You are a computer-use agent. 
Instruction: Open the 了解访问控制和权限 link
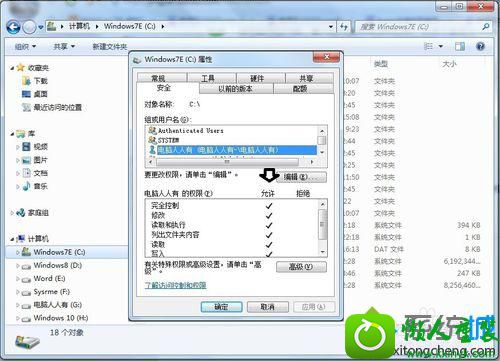pos(175,285)
